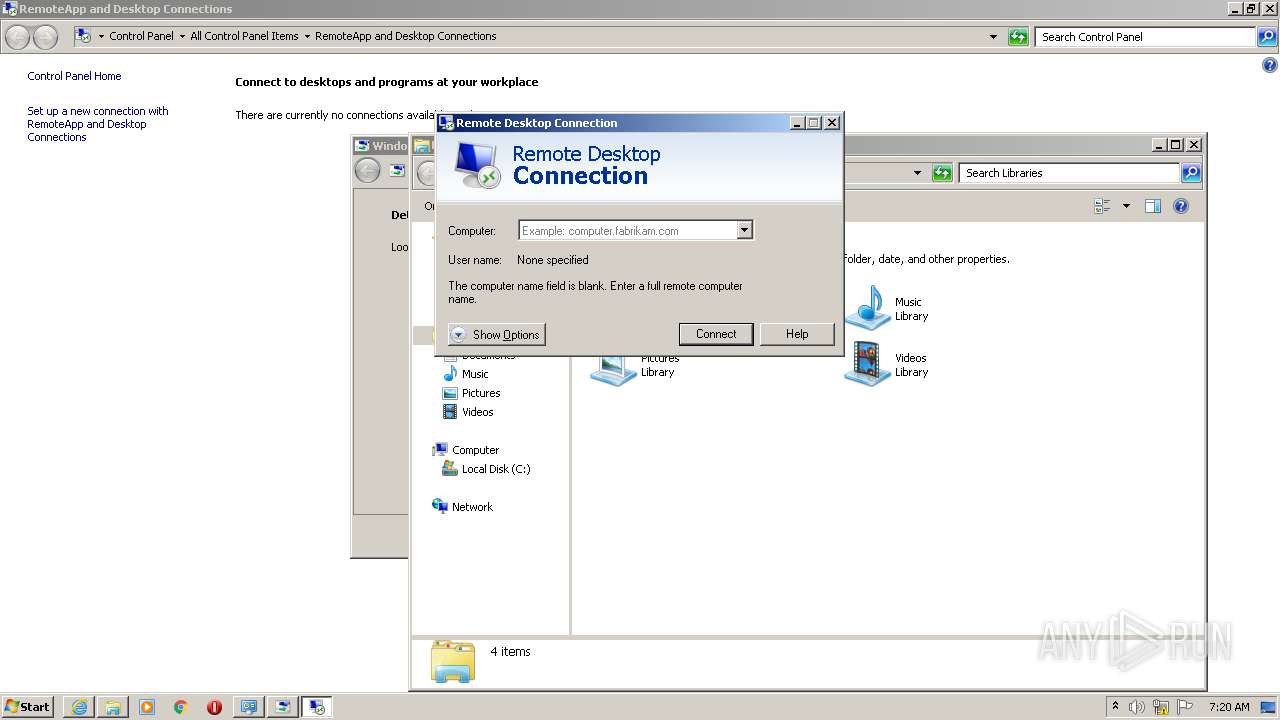Screen dimensions: 1280x720
Task: Switch to the sync window taskbar button
Action: point(283,707)
